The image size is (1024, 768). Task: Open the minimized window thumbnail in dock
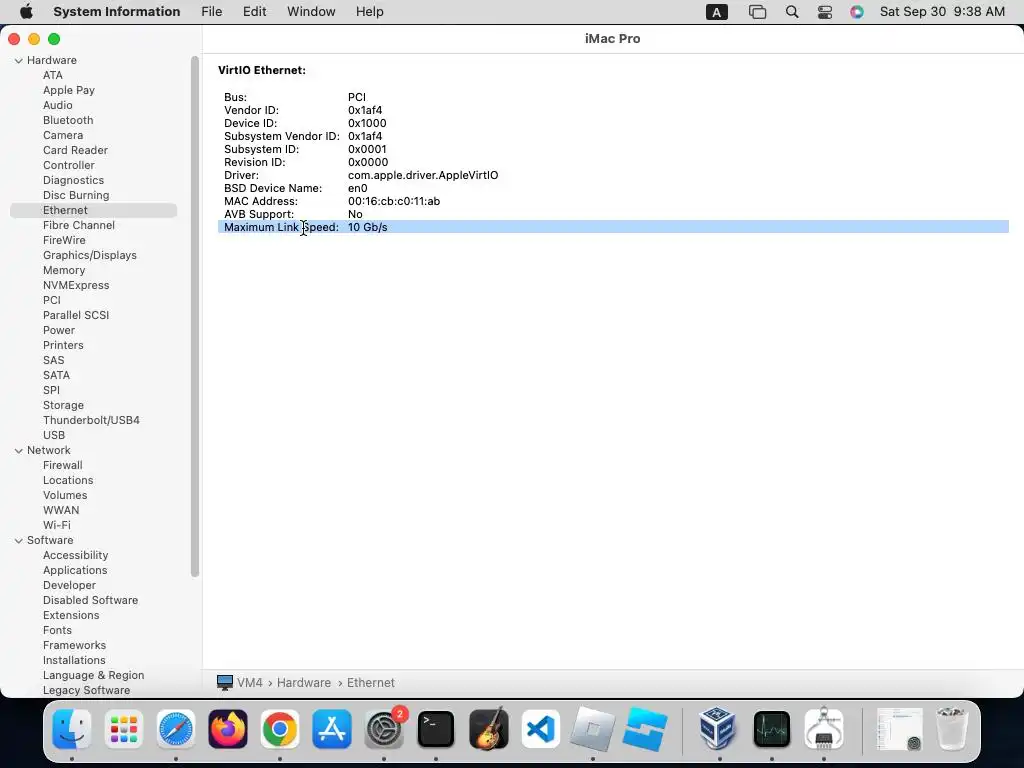point(899,729)
